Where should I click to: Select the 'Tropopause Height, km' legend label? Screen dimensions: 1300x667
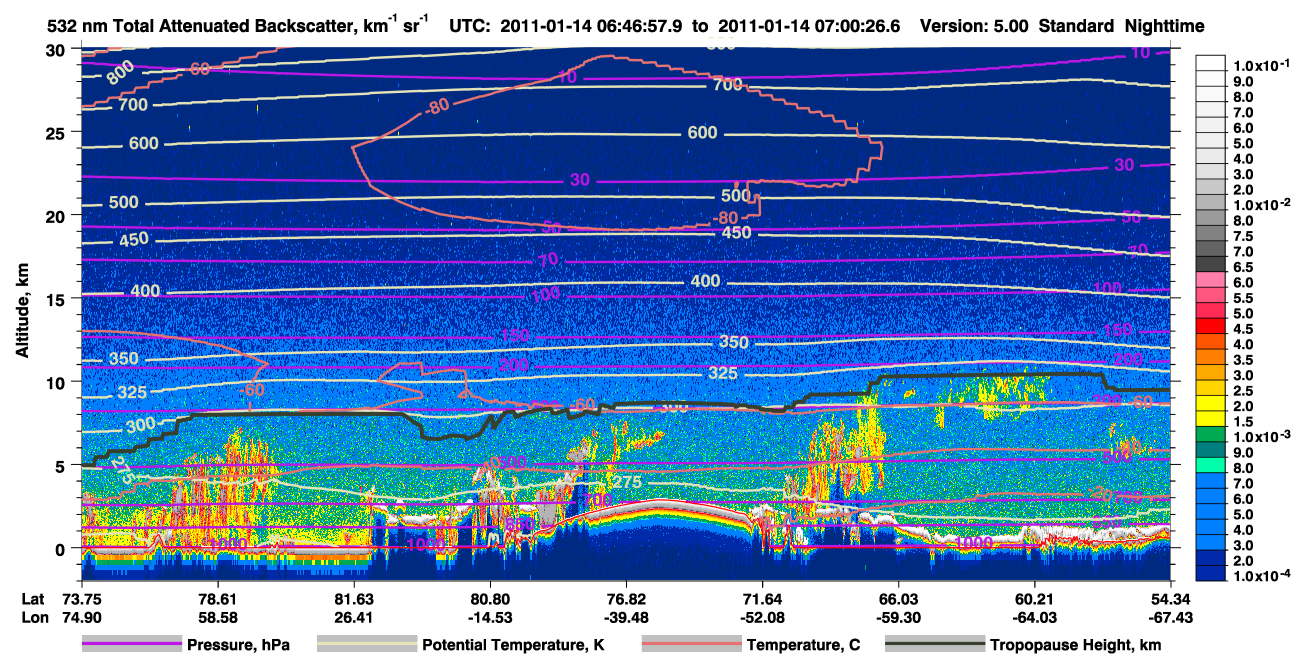[x=1075, y=645]
